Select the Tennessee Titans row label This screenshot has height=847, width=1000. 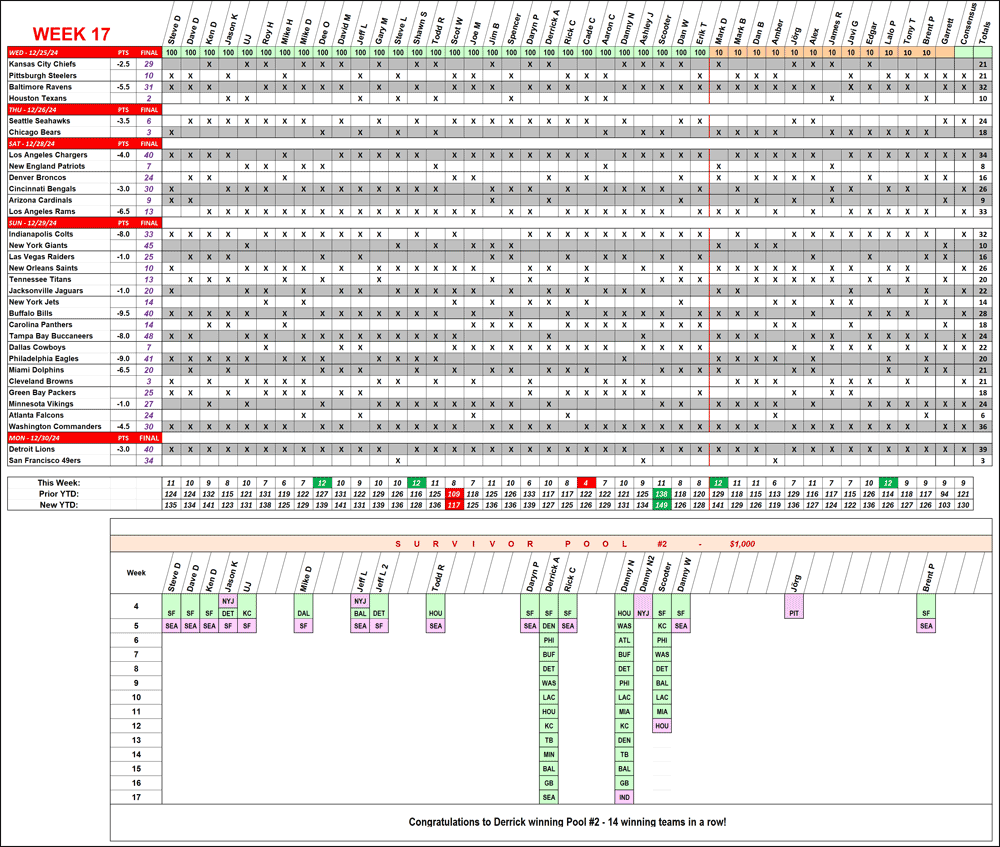coord(40,279)
